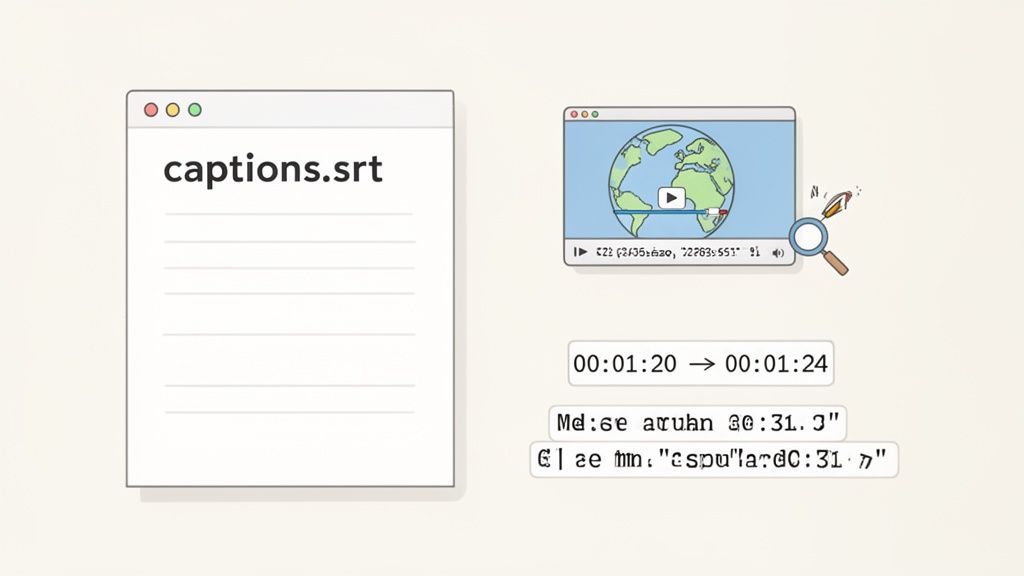Select the end time 00:01:24

pyautogui.click(x=776, y=364)
